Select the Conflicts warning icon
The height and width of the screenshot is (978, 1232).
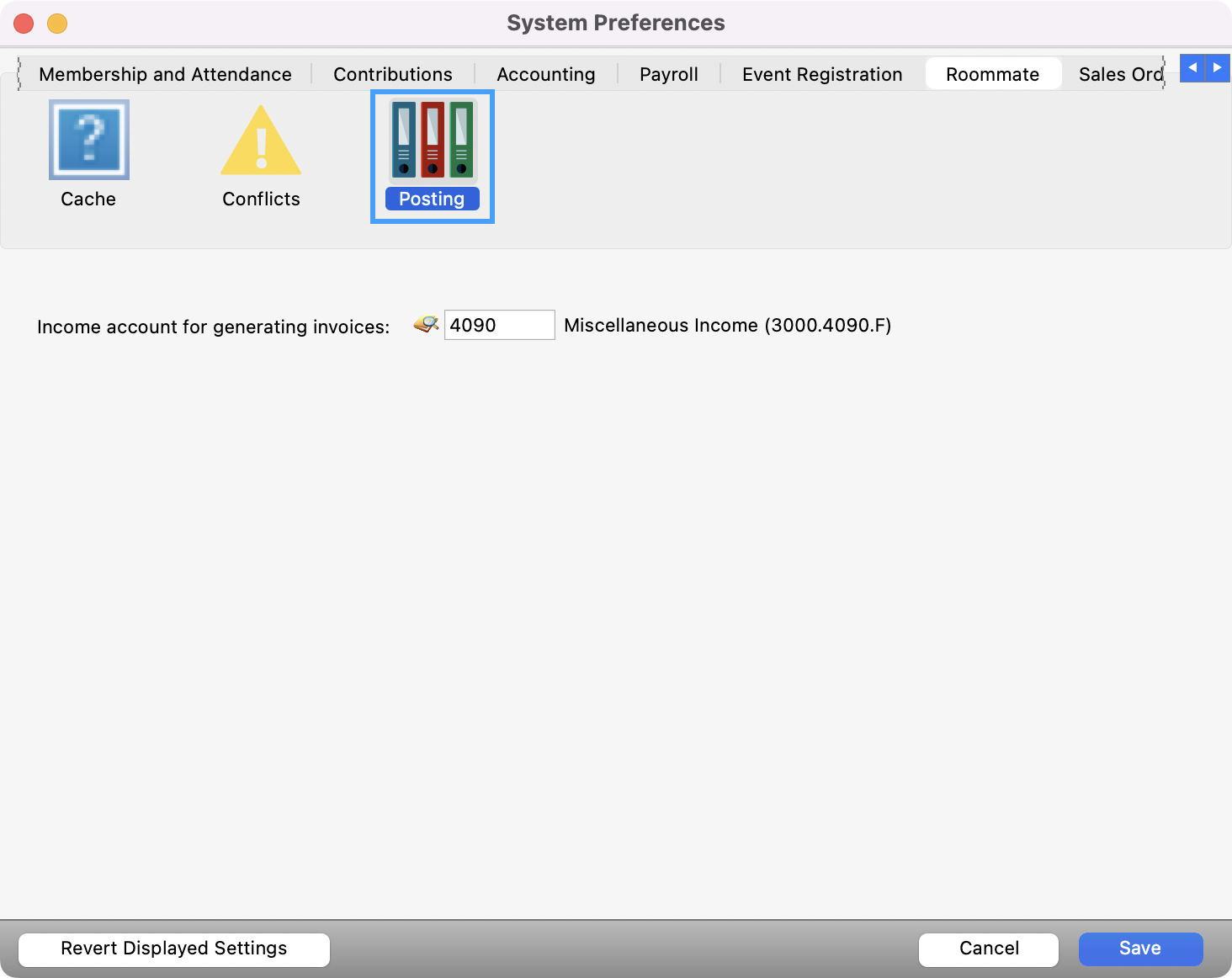261,141
